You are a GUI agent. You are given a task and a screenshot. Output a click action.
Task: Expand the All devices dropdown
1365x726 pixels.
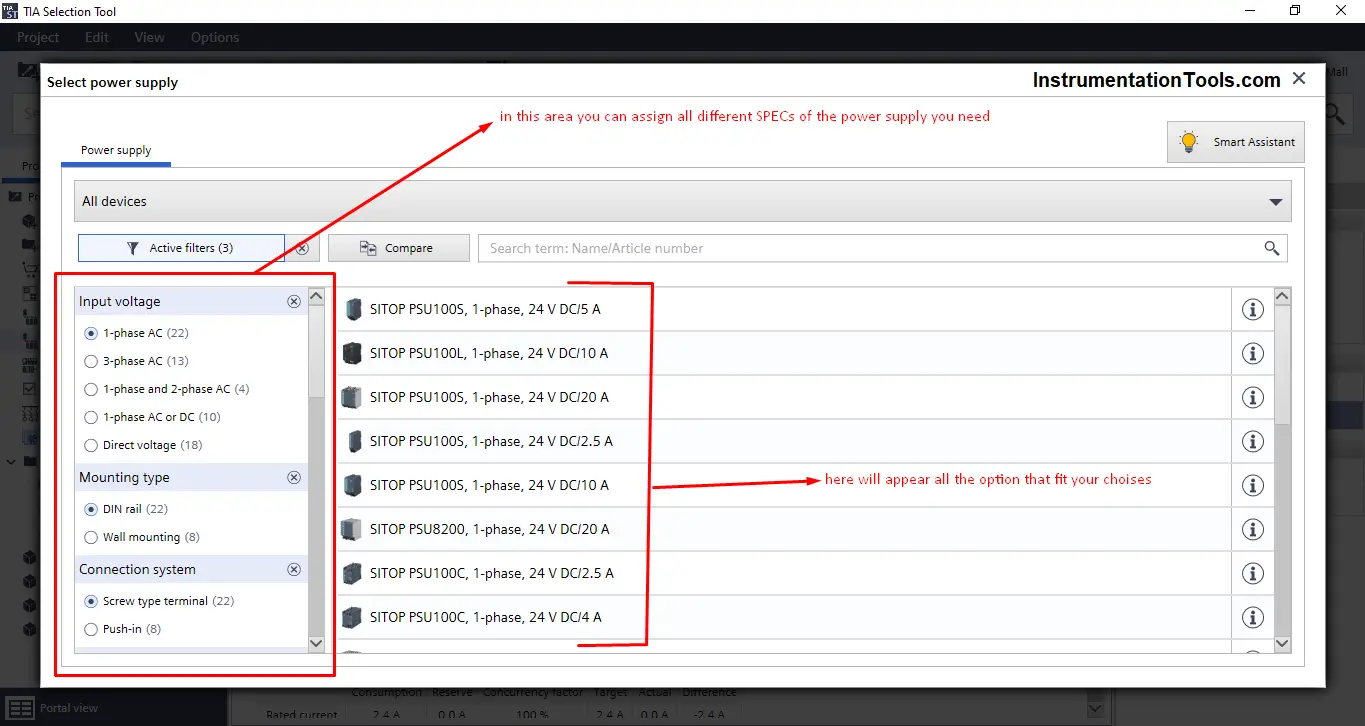pos(683,201)
